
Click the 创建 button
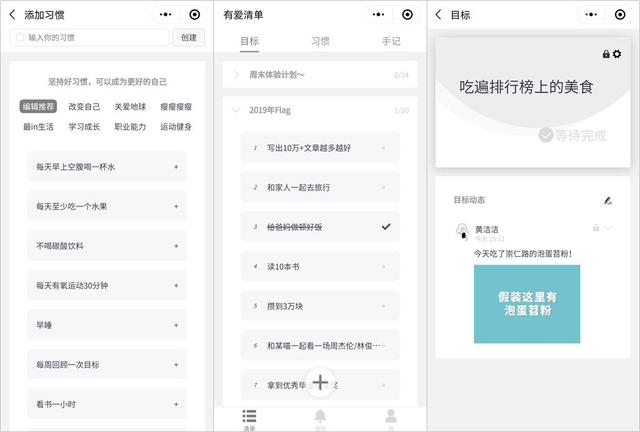[x=189, y=38]
